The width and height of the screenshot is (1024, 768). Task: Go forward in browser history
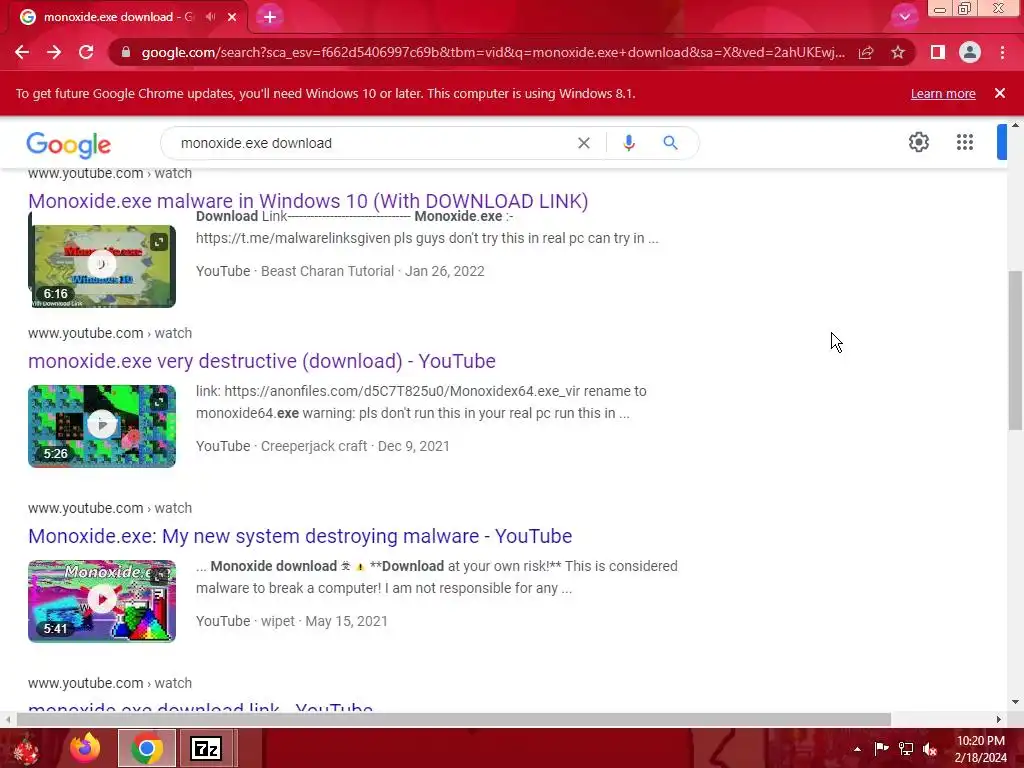coord(54,52)
